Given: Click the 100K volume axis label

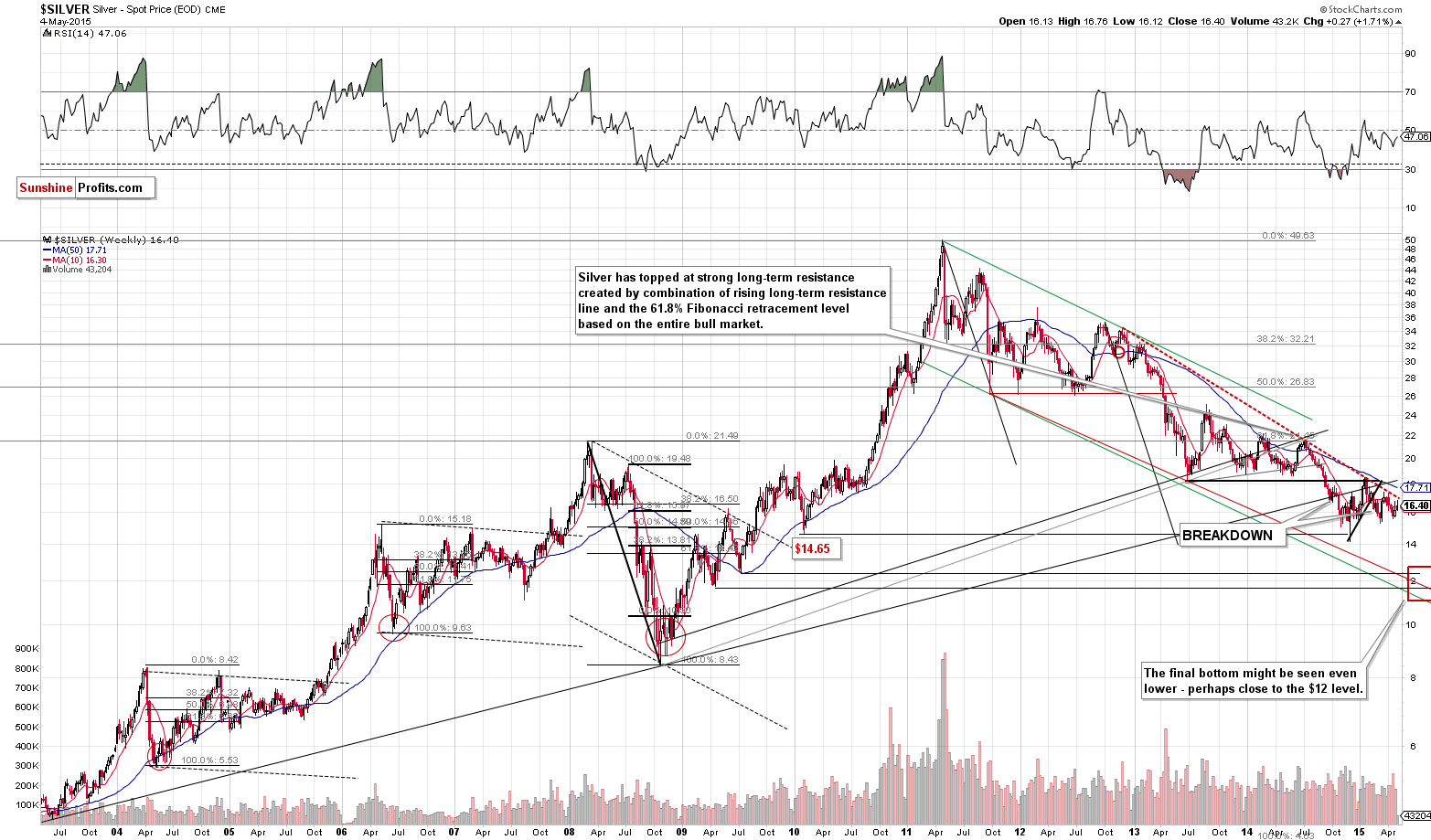Looking at the screenshot, I should click(26, 806).
